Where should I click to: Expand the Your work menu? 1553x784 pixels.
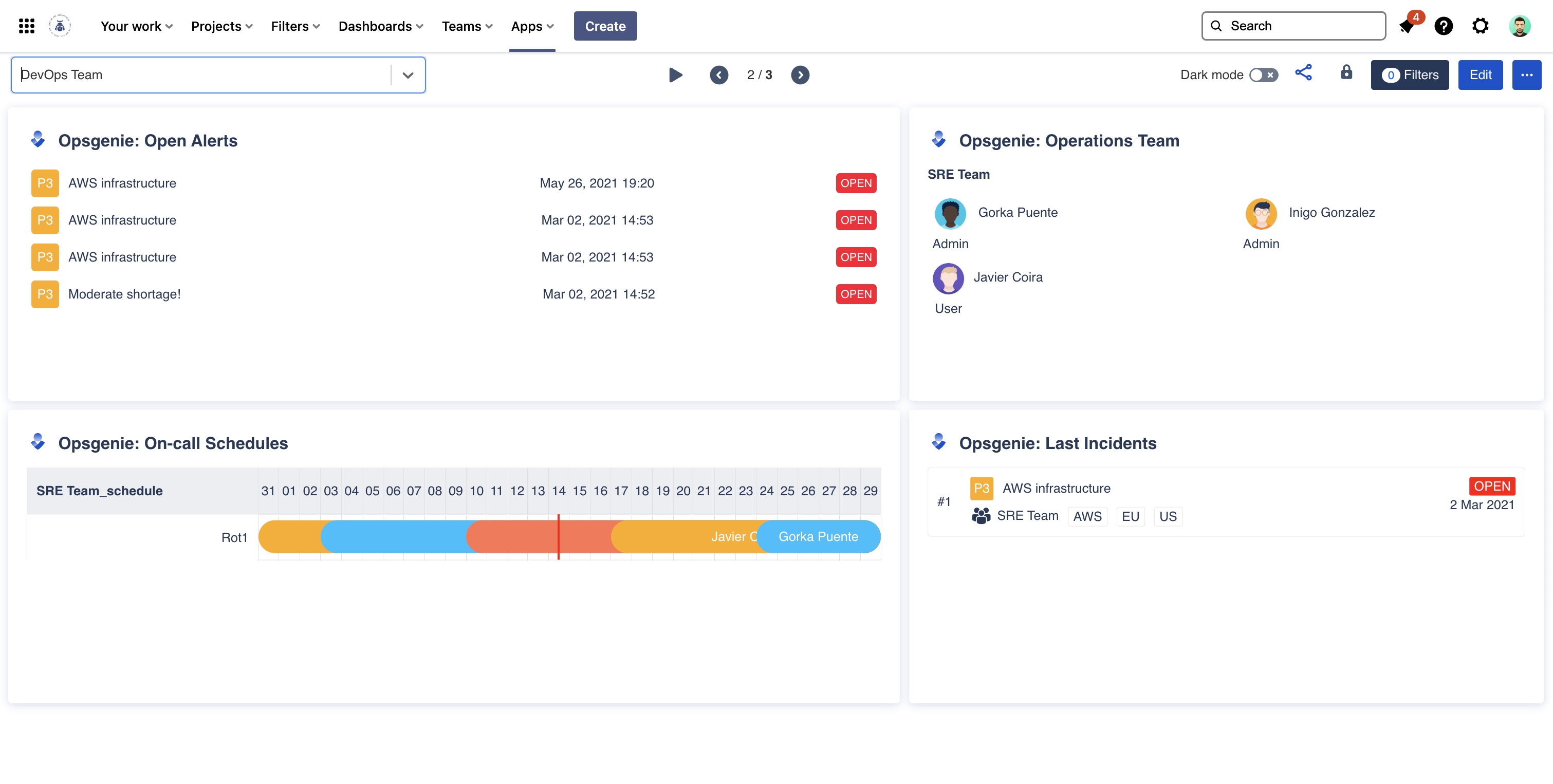136,26
